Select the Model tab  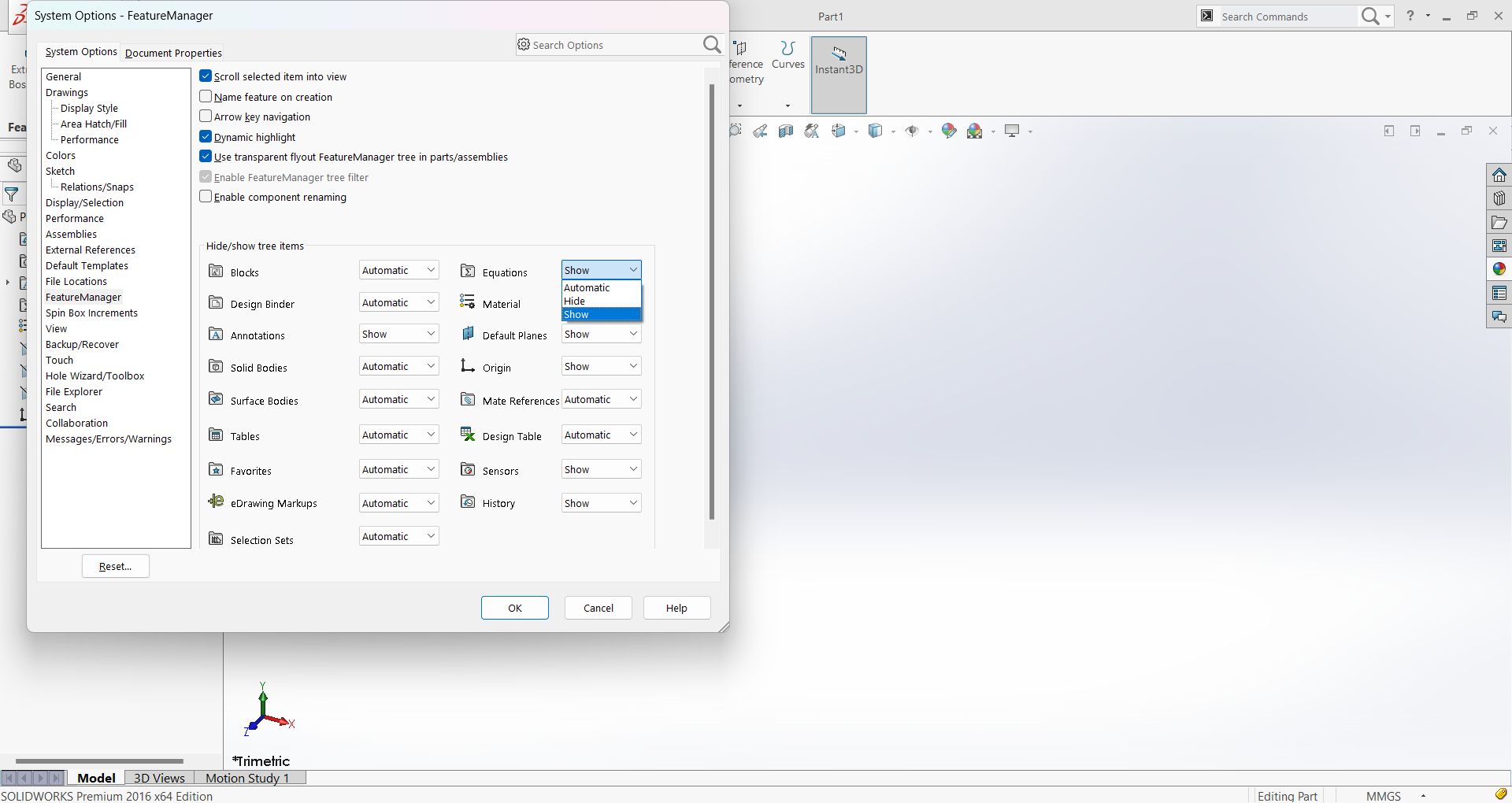(x=96, y=778)
